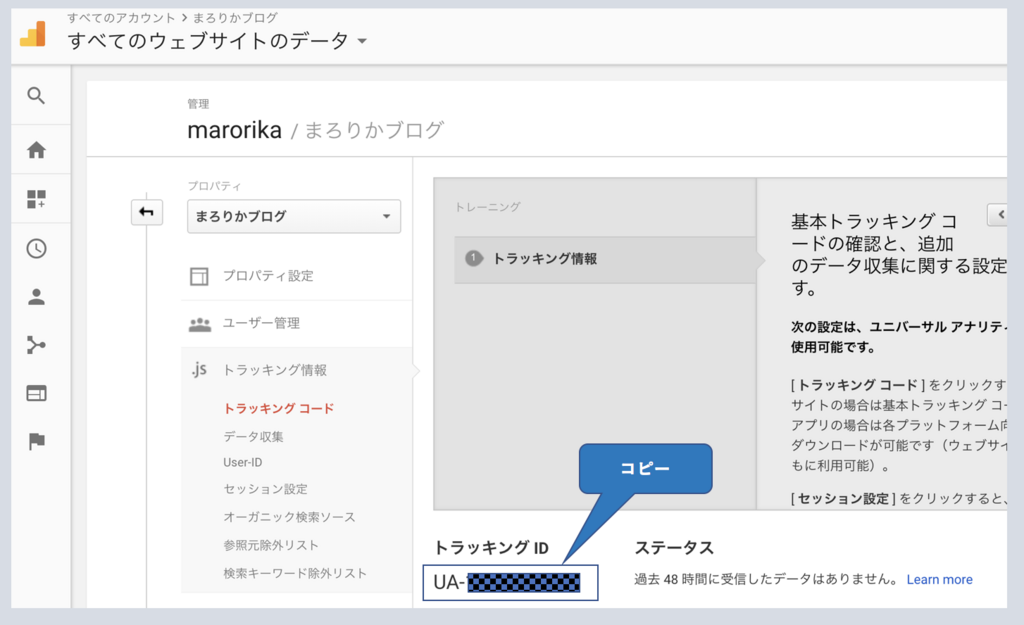
Task: Open ユーザー管理
Action: [261, 323]
